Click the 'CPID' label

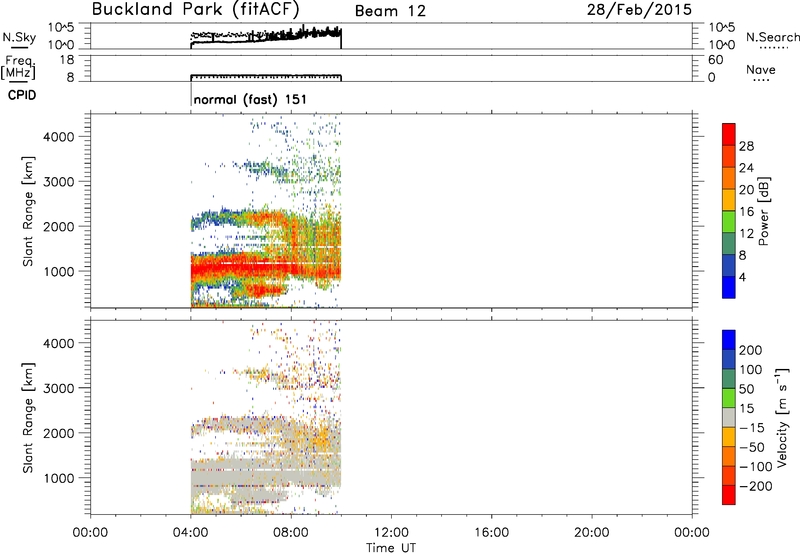[x=22, y=95]
